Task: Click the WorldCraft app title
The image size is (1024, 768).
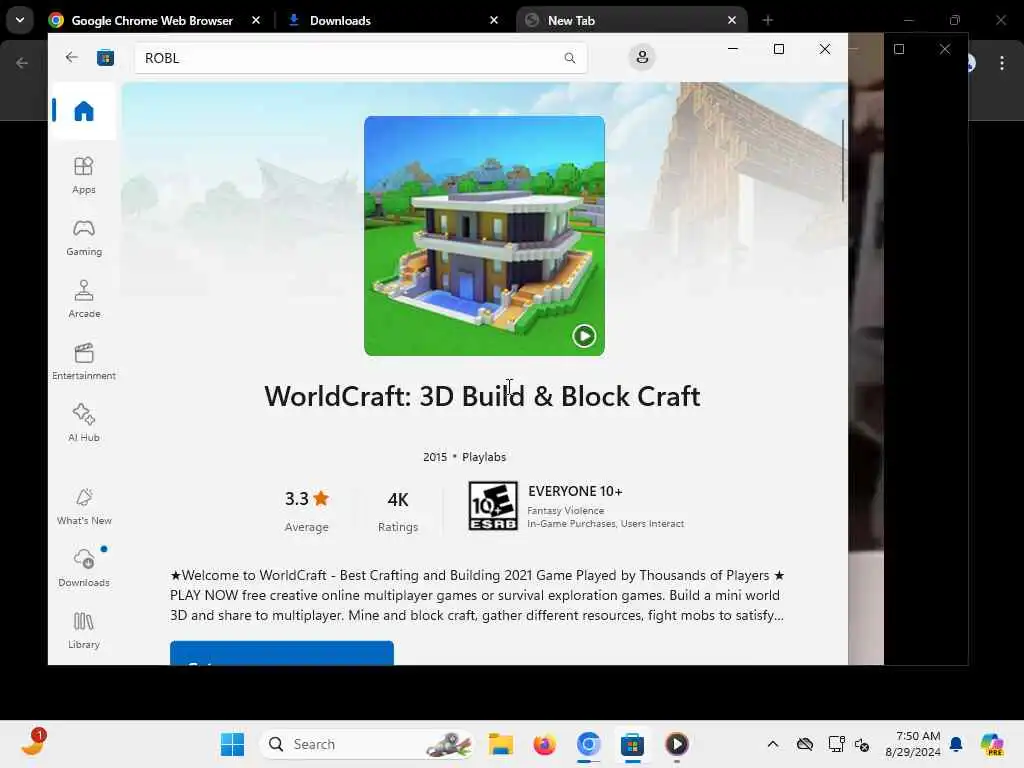Action: [482, 396]
